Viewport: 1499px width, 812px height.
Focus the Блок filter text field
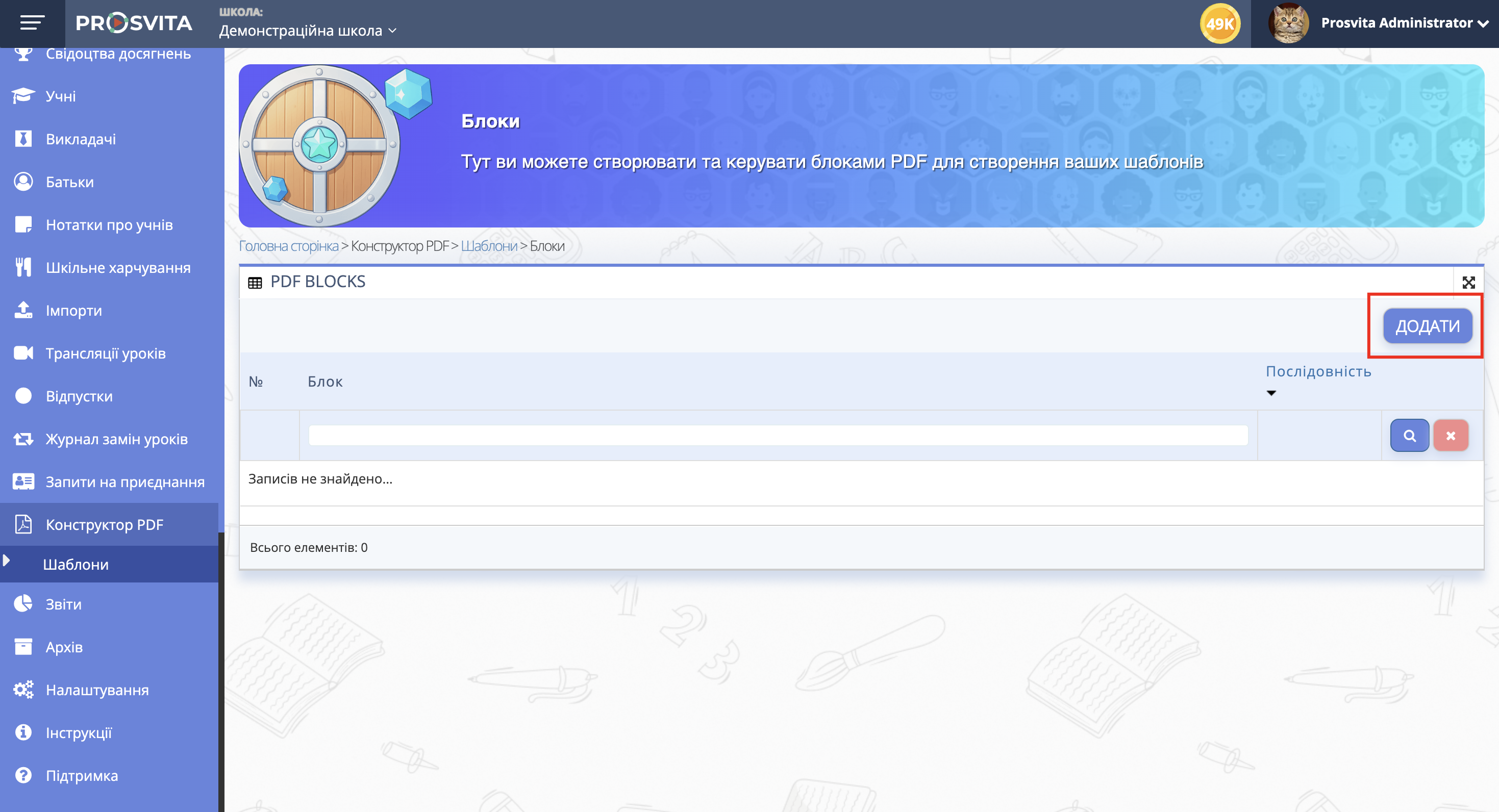pyautogui.click(x=778, y=436)
